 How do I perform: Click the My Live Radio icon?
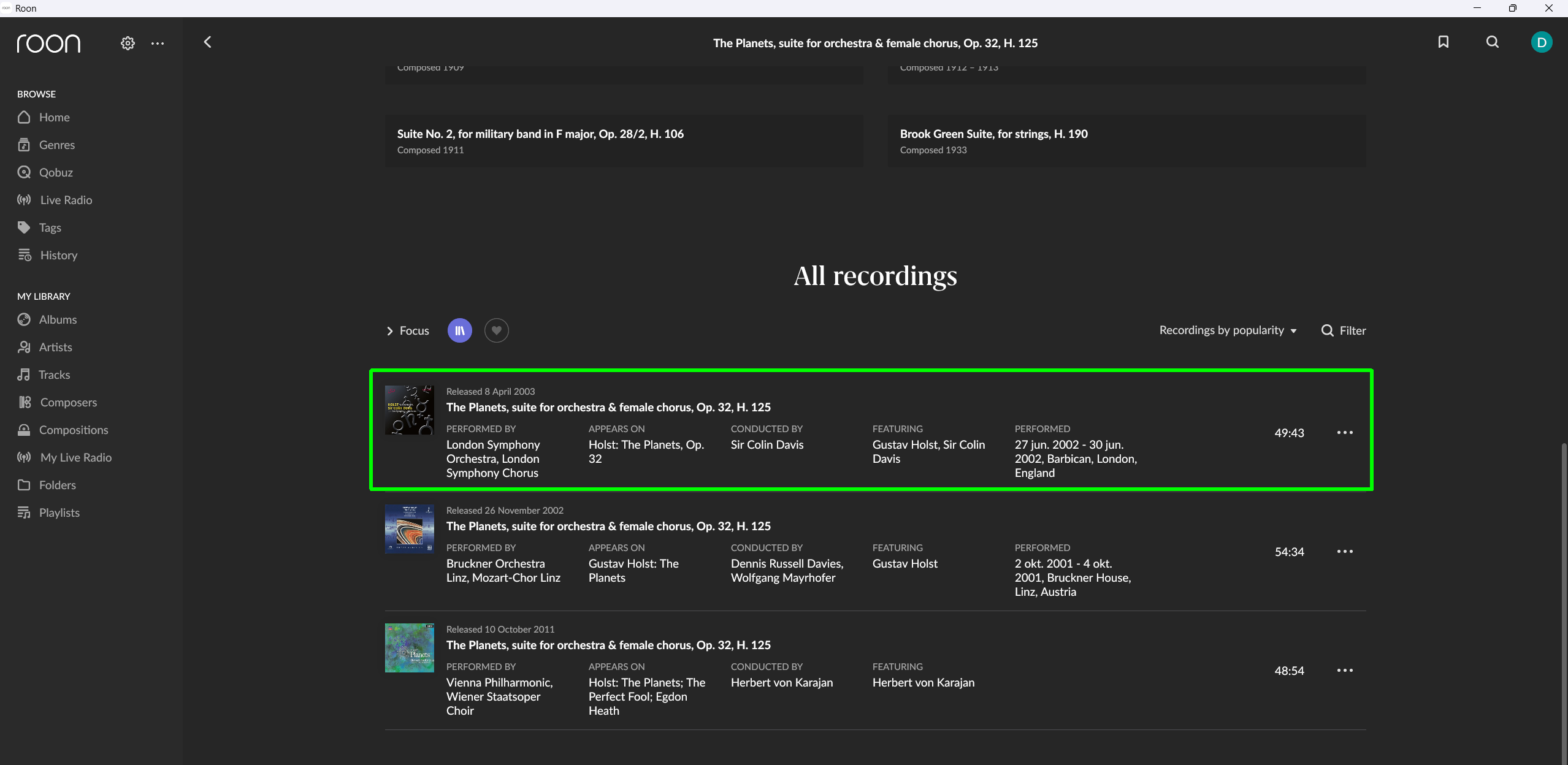(x=24, y=457)
